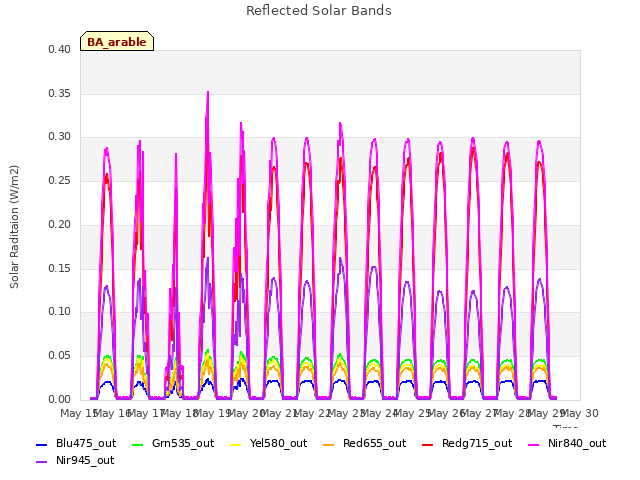This screenshot has height=480, width=640.
Task: Click the blue Blu475_out legend swatch
Action: click(x=42, y=444)
